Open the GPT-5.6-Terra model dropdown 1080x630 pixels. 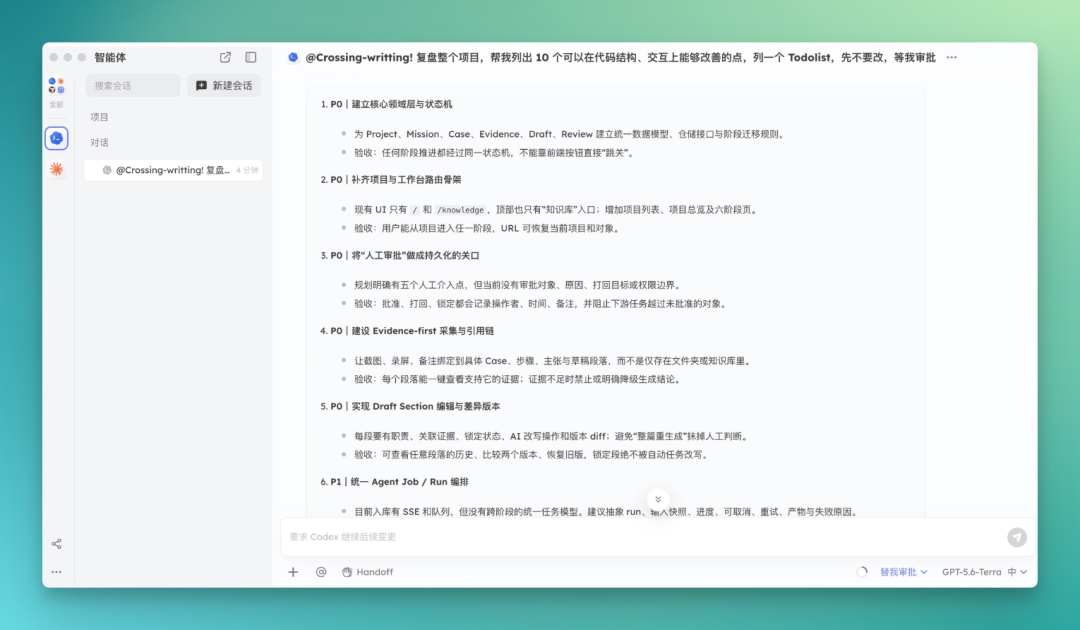pyautogui.click(x=985, y=572)
